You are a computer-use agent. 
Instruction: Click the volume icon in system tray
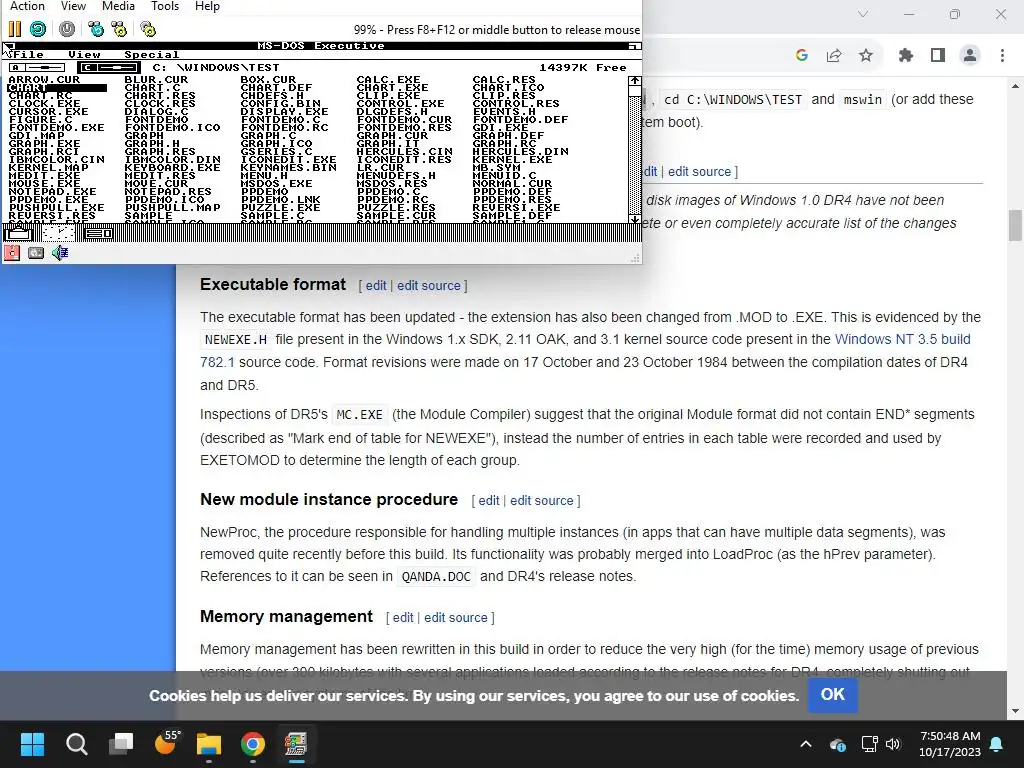(x=893, y=744)
